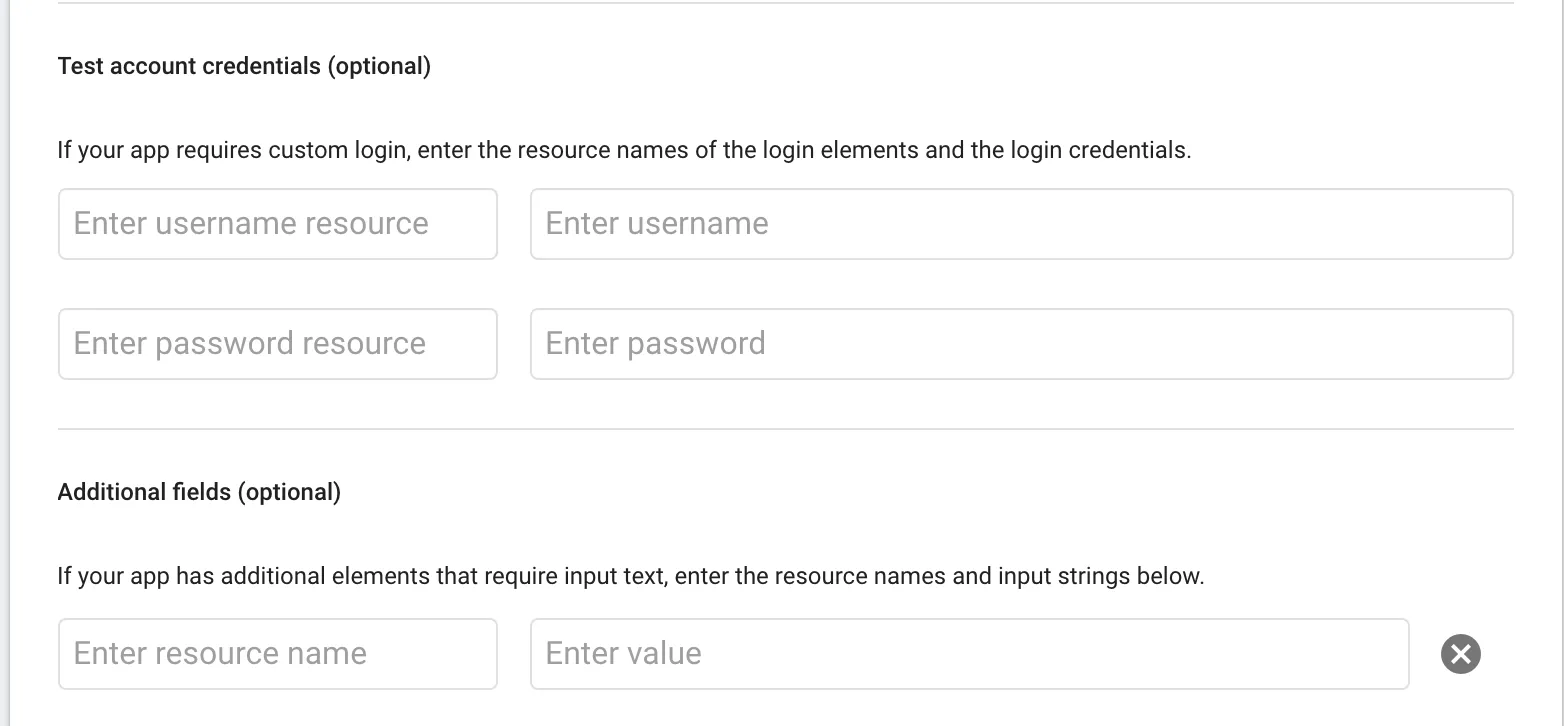This screenshot has height=726, width=1564.
Task: Click the Enter value input field
Action: [968, 654]
